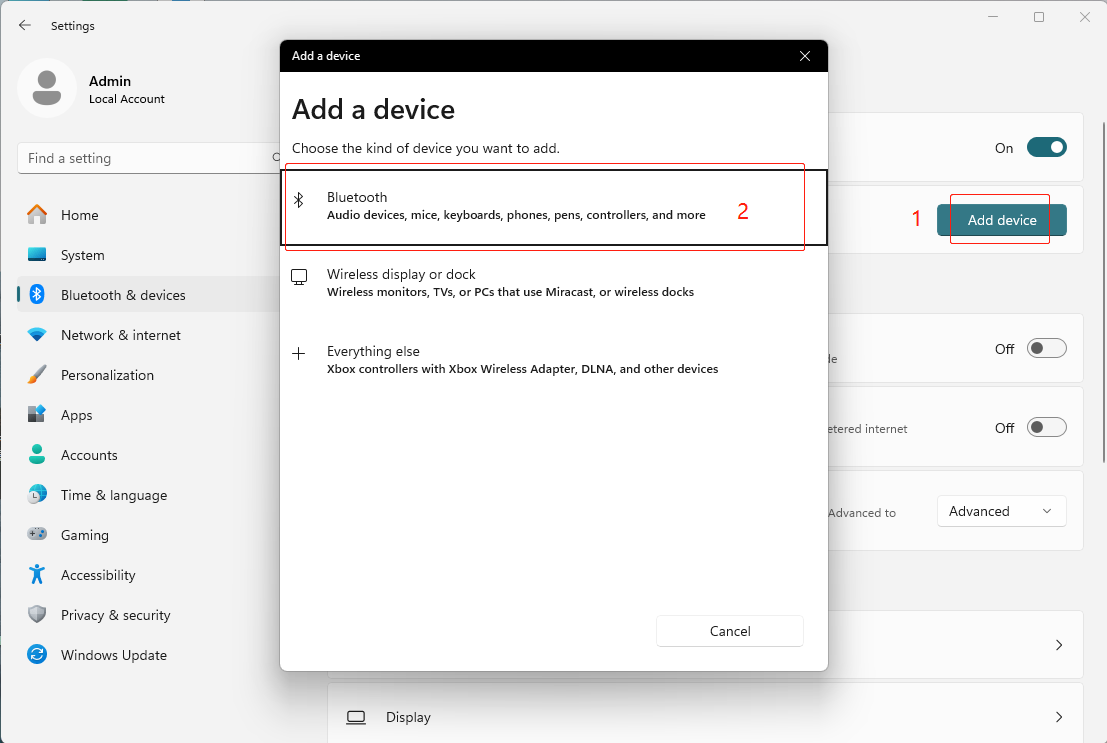The image size is (1107, 743).
Task: Go to Gaming settings
Action: click(148, 535)
